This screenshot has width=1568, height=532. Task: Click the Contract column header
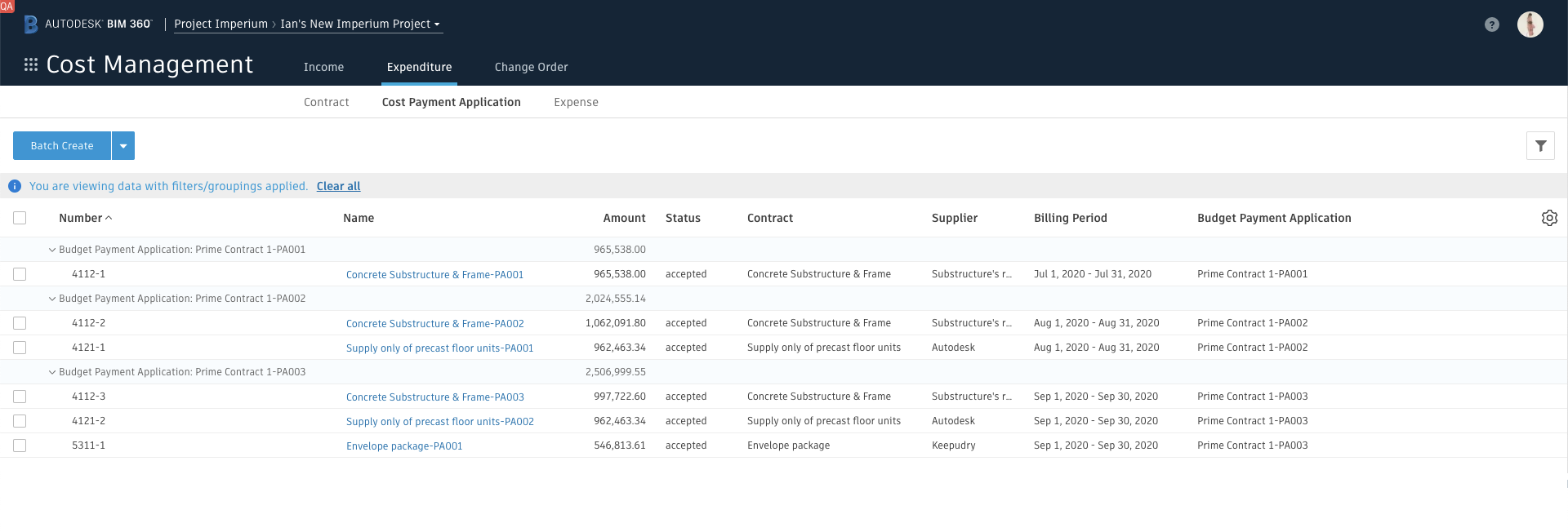770,218
